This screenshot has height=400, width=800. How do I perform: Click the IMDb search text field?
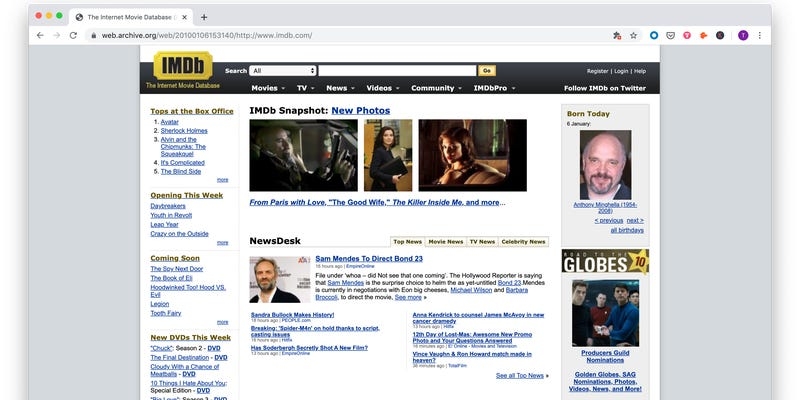397,71
